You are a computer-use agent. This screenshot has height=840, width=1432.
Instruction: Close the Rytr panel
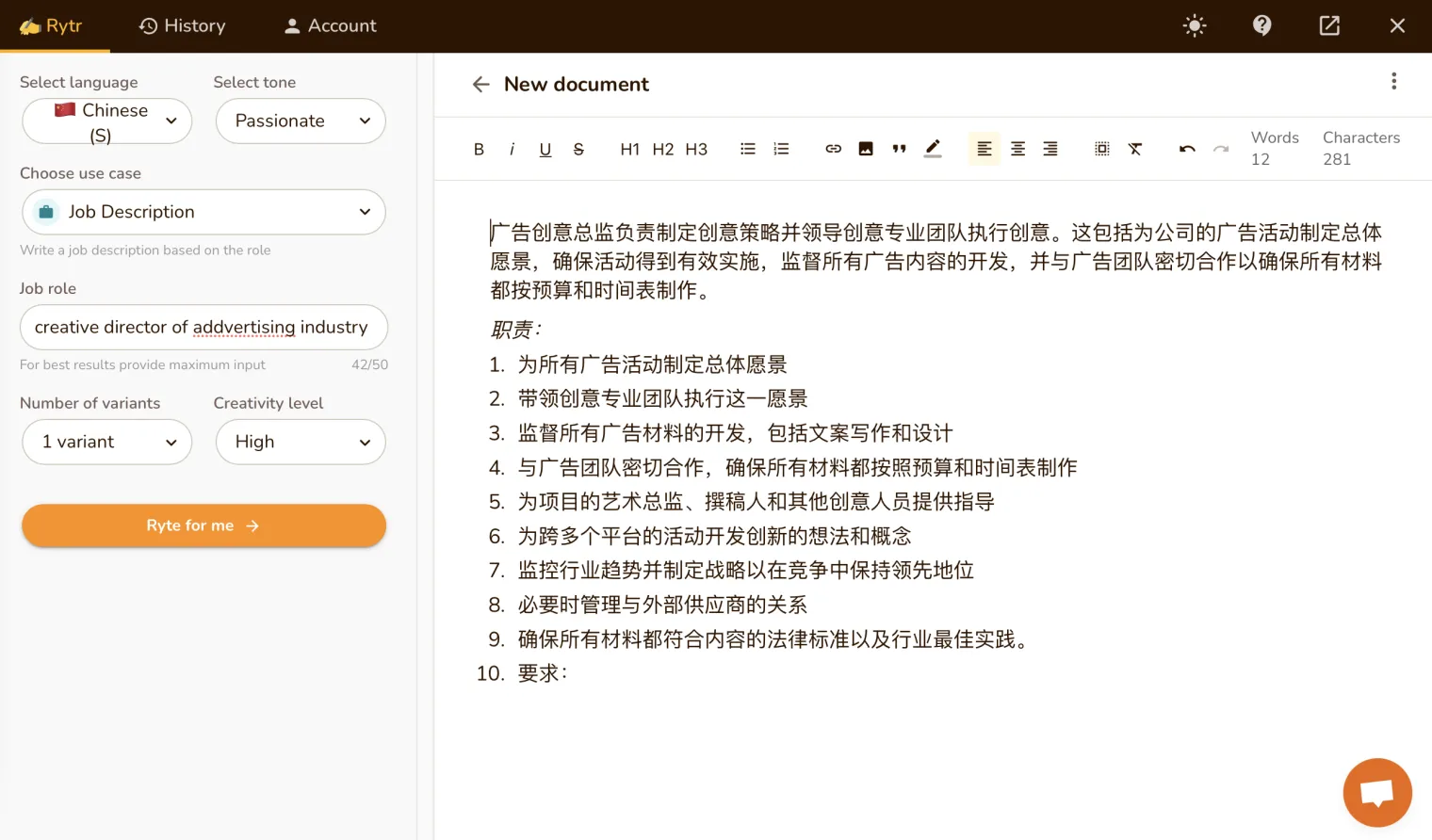tap(1397, 25)
